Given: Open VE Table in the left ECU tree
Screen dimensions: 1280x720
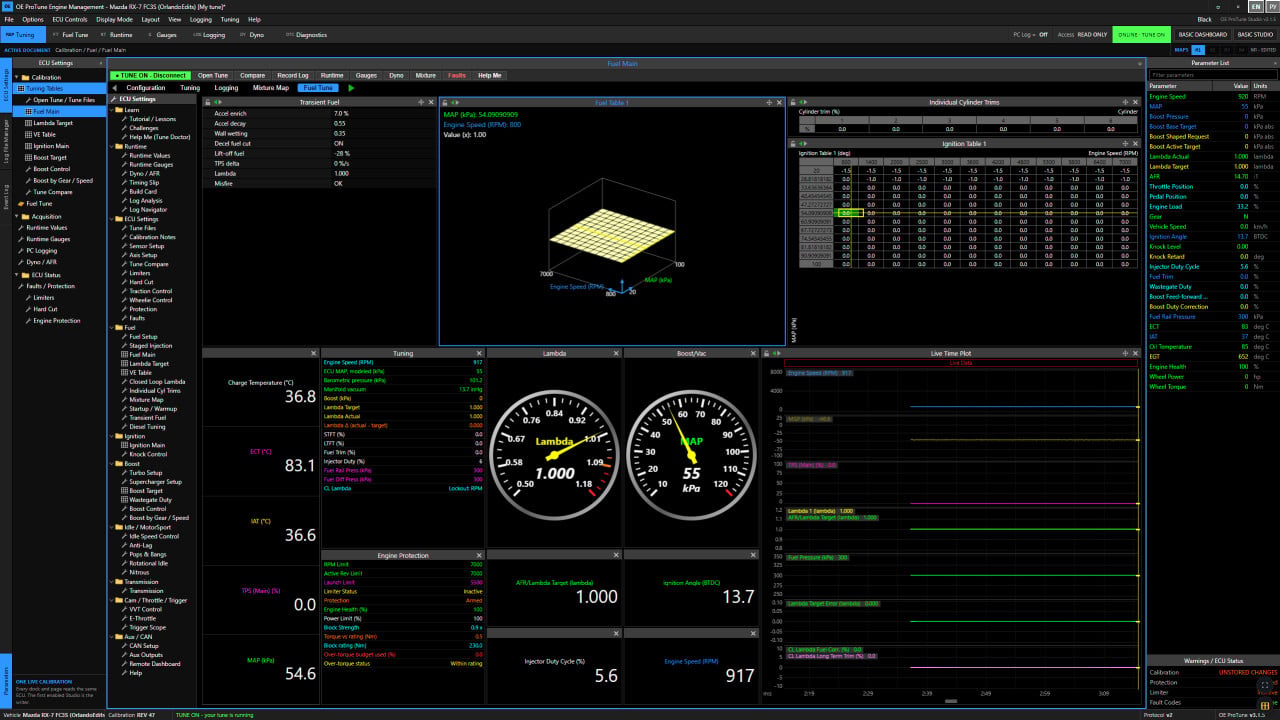Looking at the screenshot, I should click(45, 134).
